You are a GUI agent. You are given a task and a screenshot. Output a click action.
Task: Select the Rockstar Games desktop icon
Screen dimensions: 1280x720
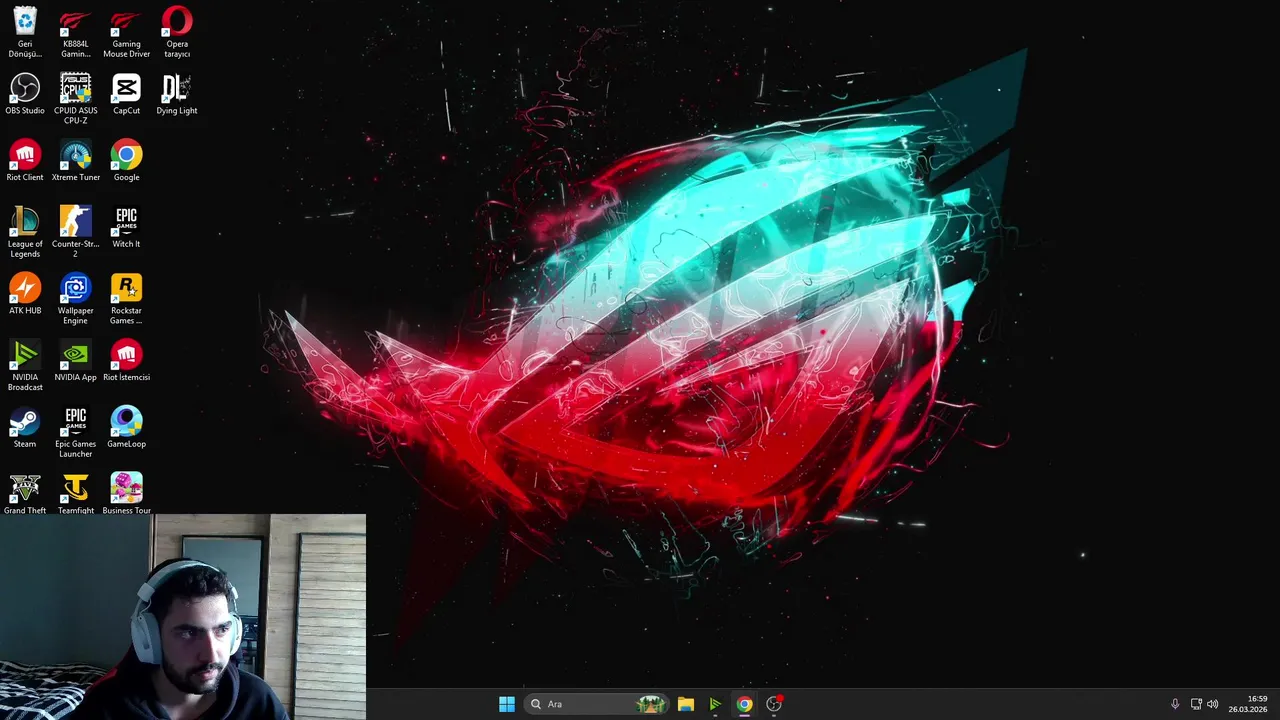click(x=126, y=299)
